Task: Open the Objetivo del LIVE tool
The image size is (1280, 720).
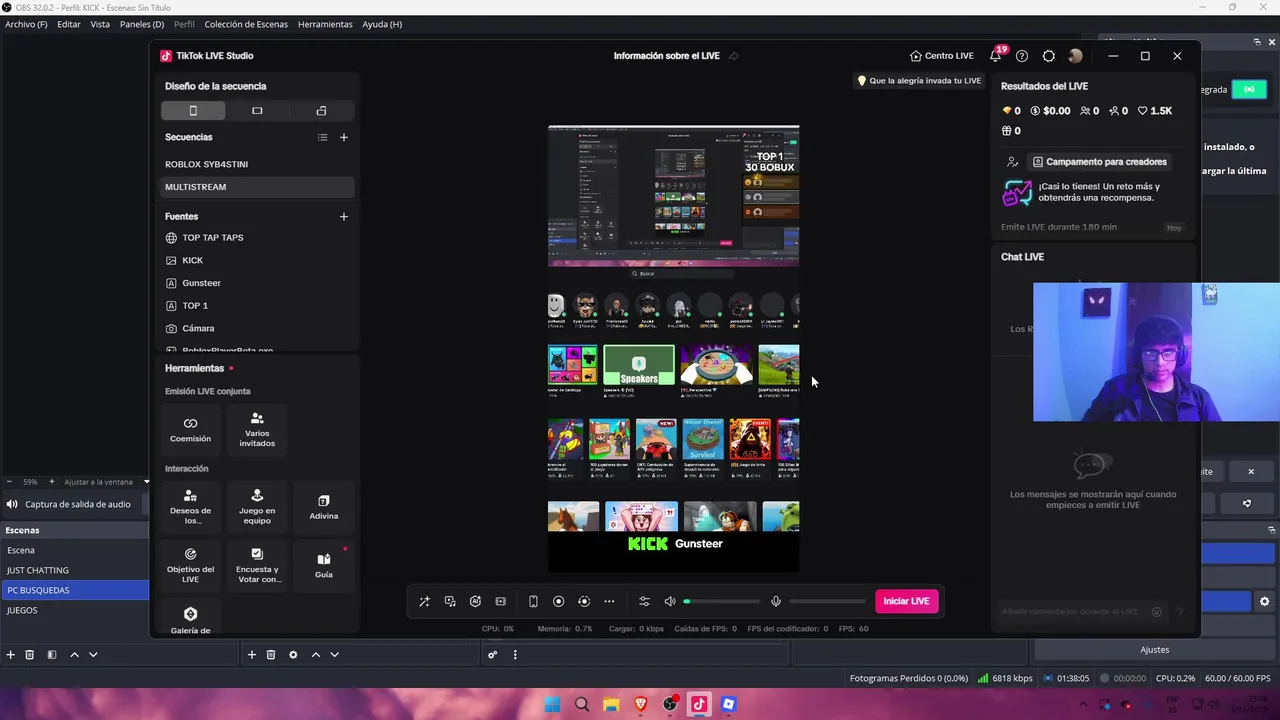Action: (190, 565)
